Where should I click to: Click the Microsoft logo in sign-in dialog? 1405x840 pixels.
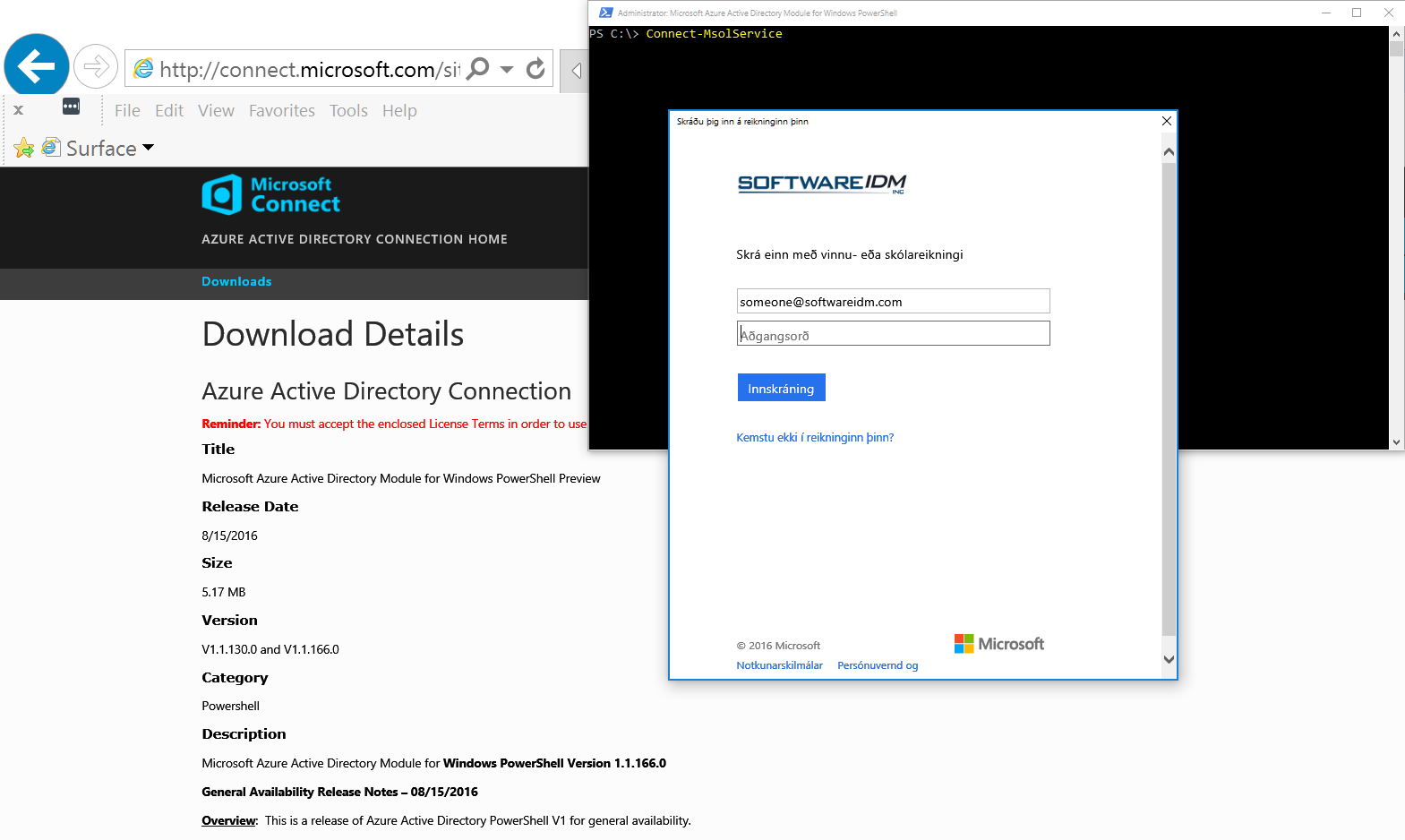pos(999,644)
